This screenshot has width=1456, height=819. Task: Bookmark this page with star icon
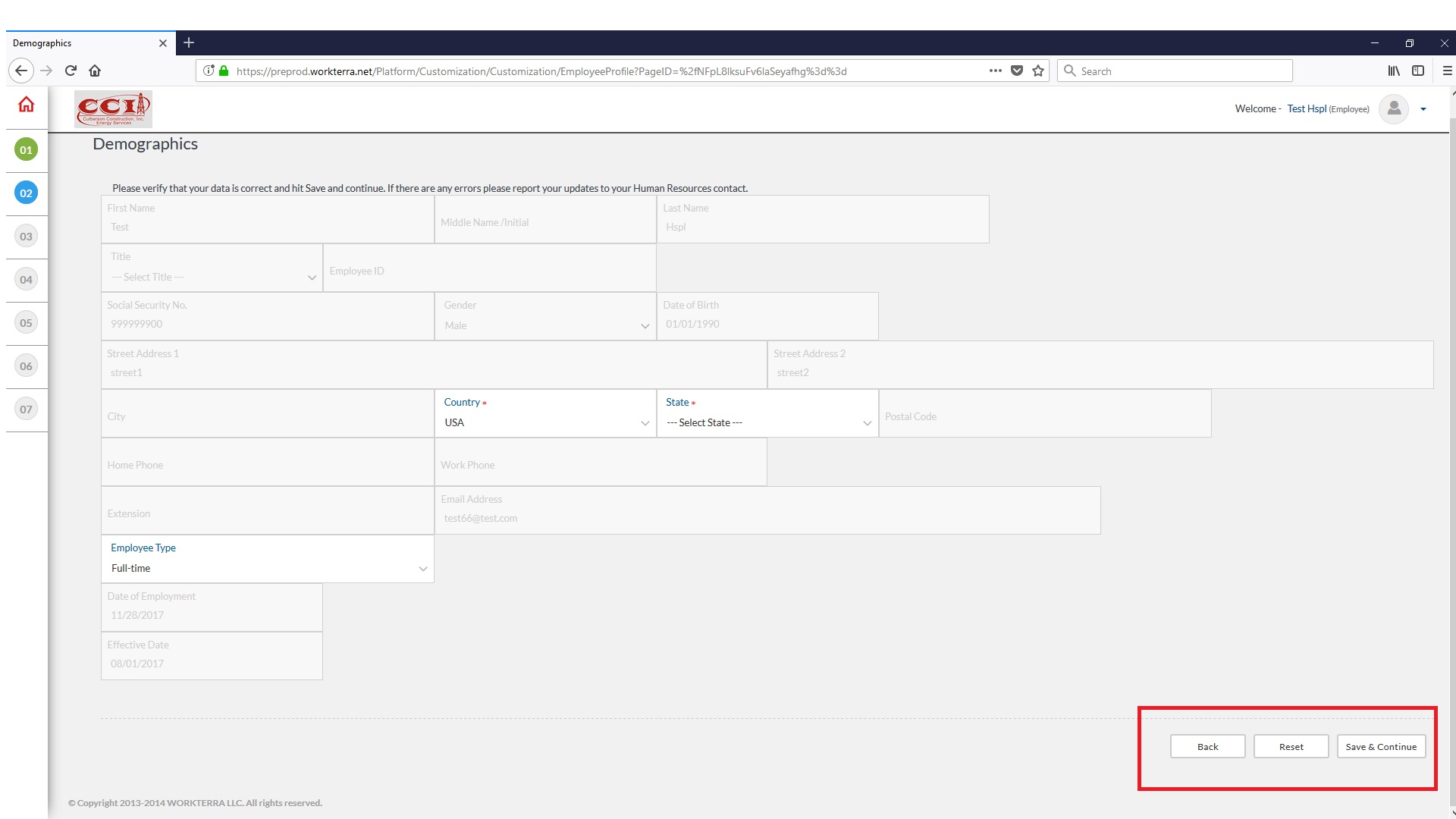point(1038,71)
